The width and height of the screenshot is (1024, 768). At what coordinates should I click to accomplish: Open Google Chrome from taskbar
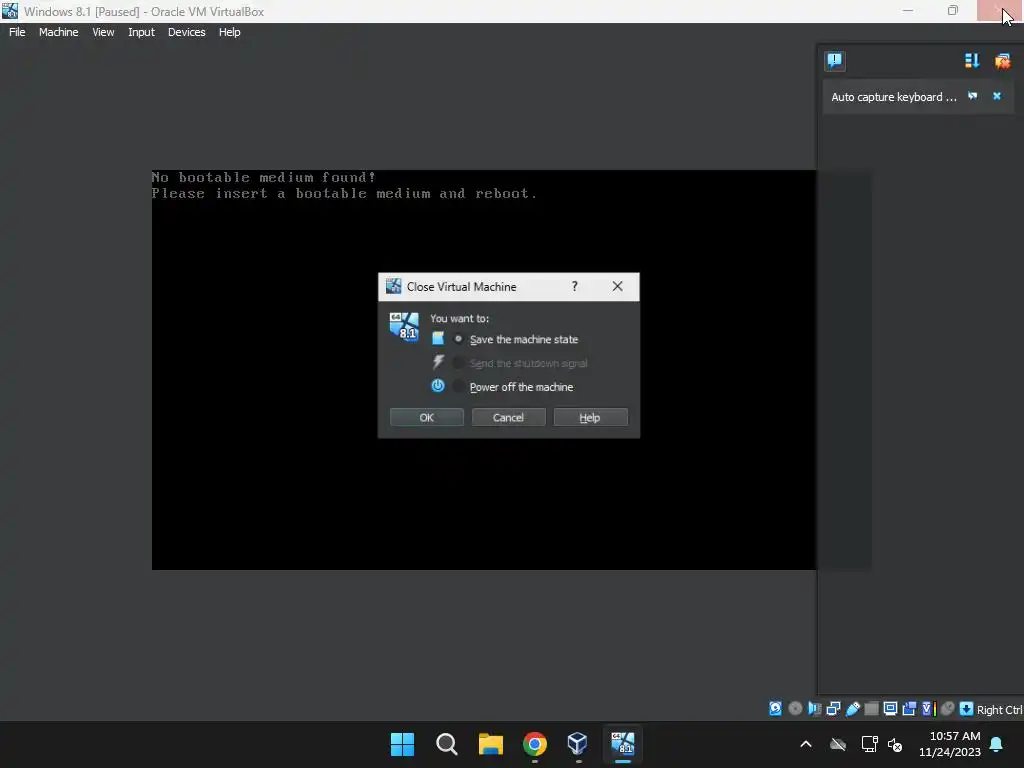click(534, 744)
